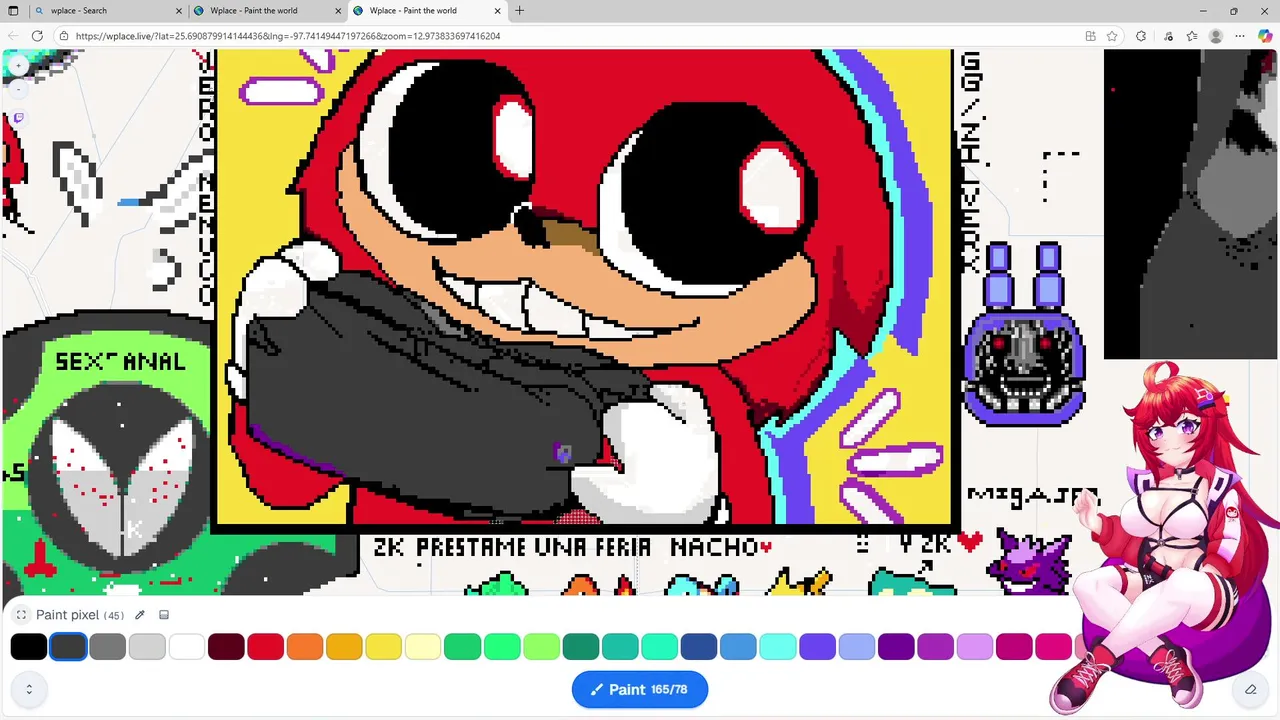
Task: Go back to previous page
Action: (13, 36)
